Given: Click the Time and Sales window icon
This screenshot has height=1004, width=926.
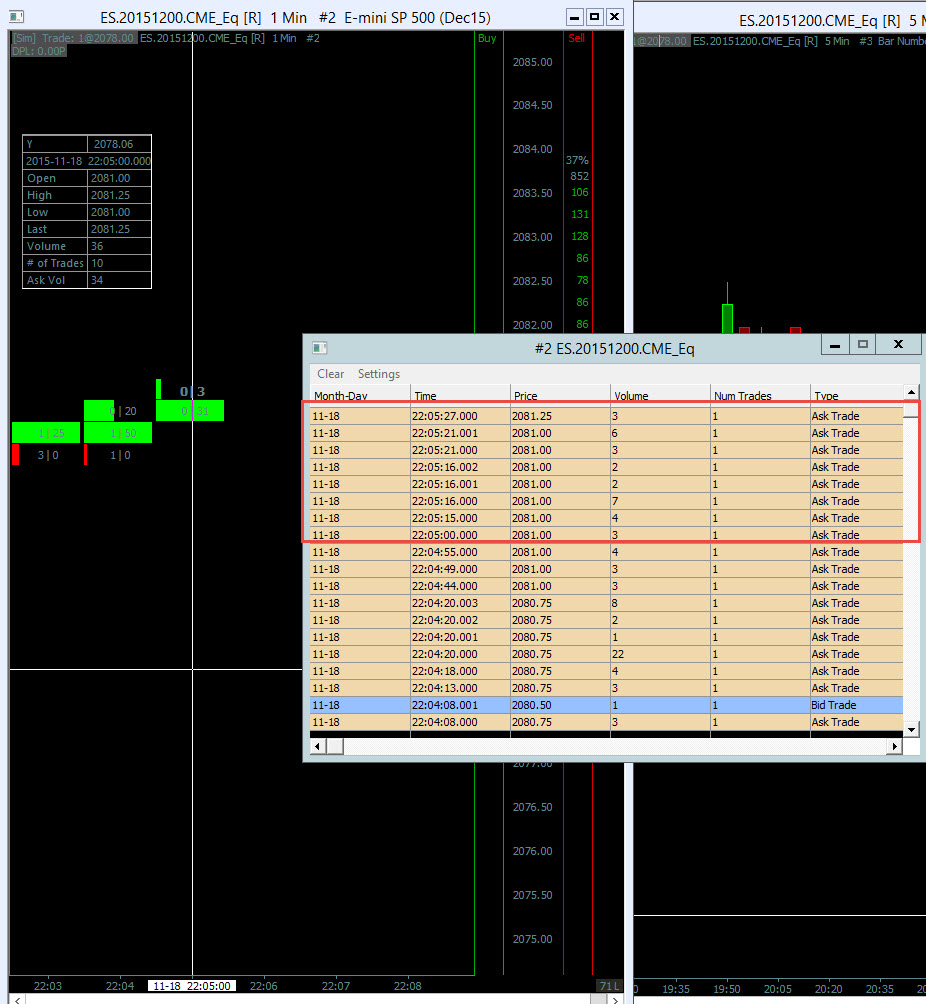Looking at the screenshot, I should click(x=320, y=348).
